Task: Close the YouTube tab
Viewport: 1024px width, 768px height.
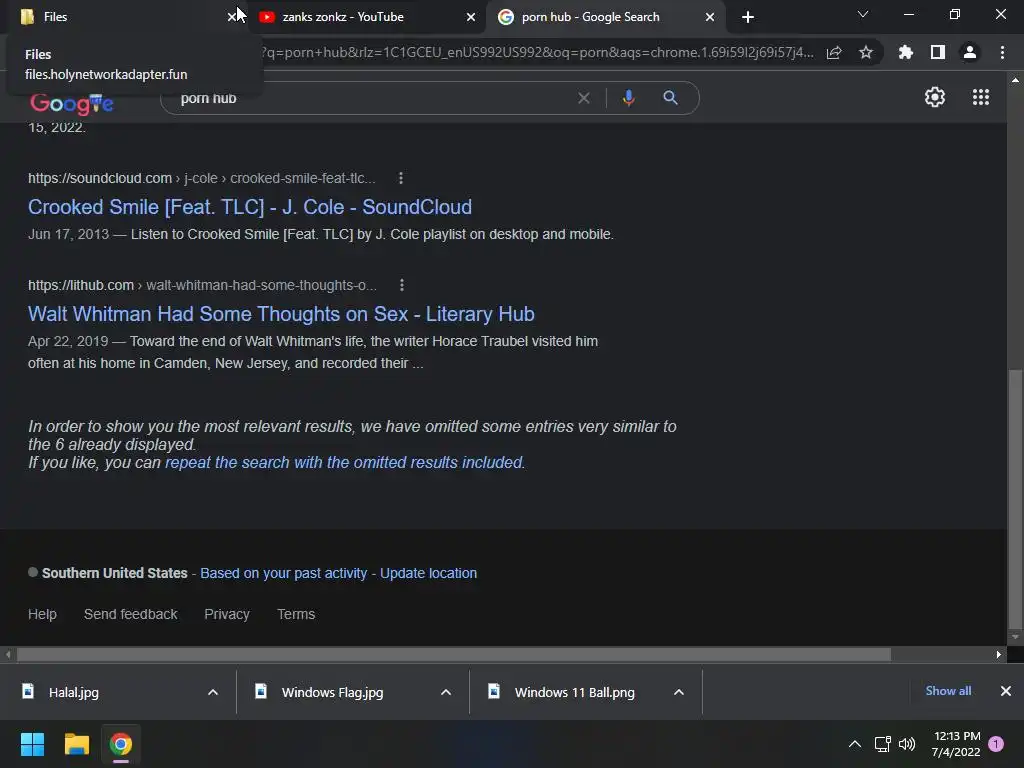Action: pos(471,17)
